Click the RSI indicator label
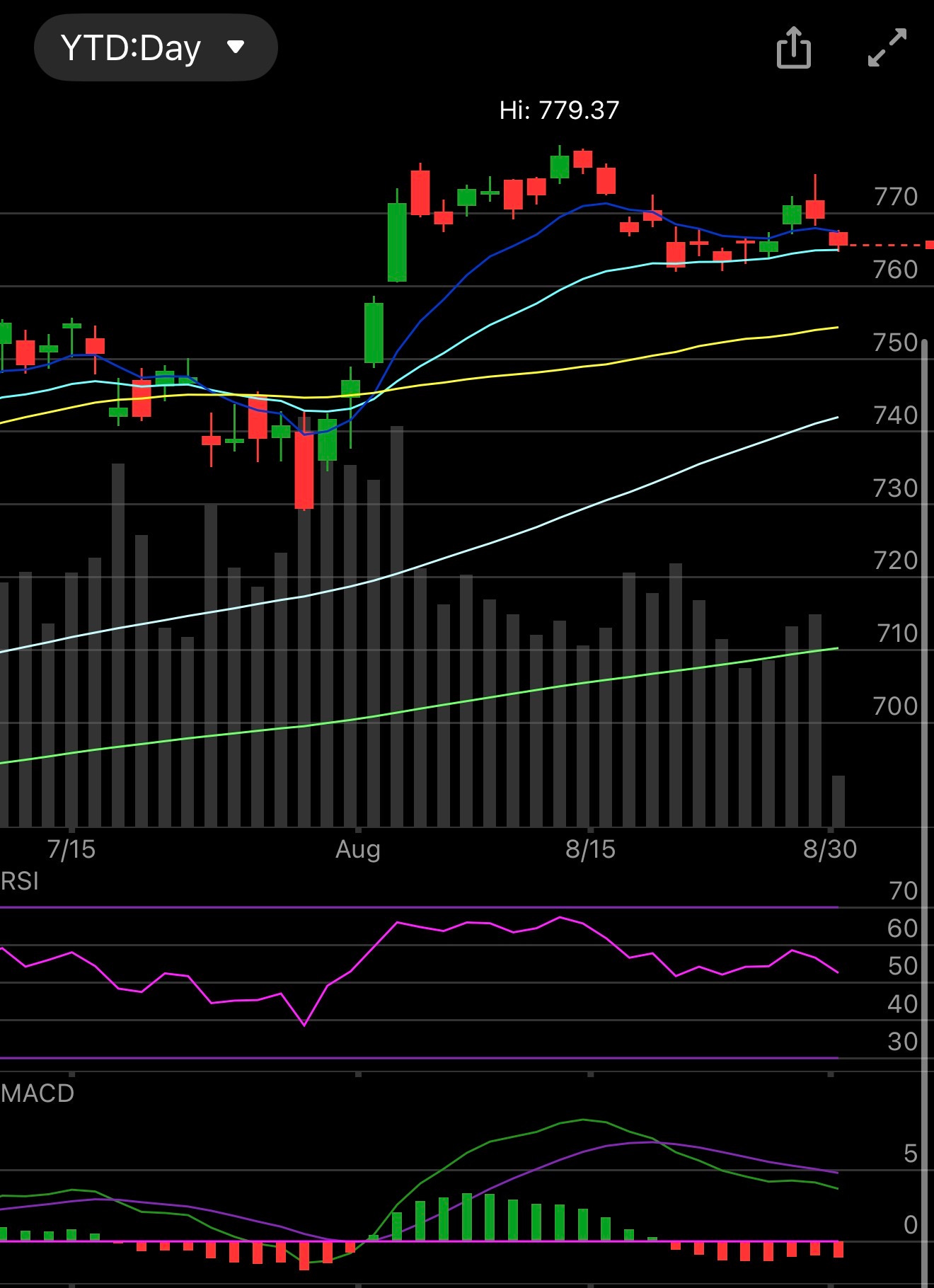This screenshot has width=934, height=1288. click(20, 882)
